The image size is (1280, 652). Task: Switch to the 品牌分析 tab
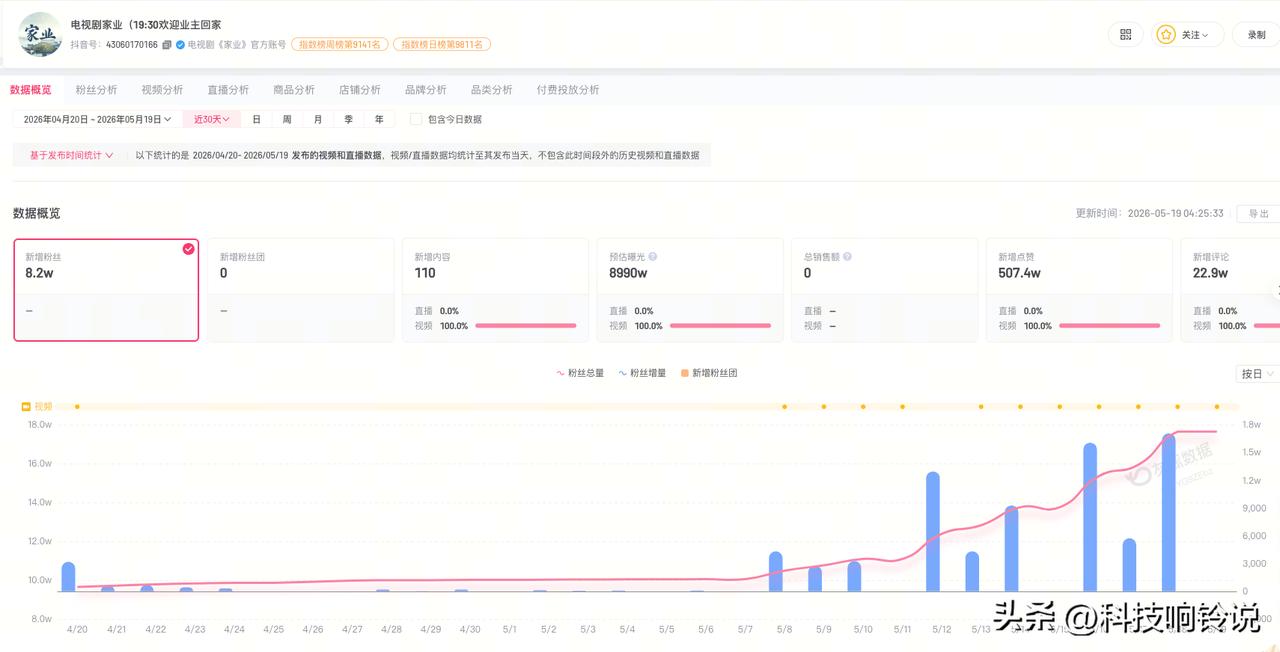pos(426,90)
